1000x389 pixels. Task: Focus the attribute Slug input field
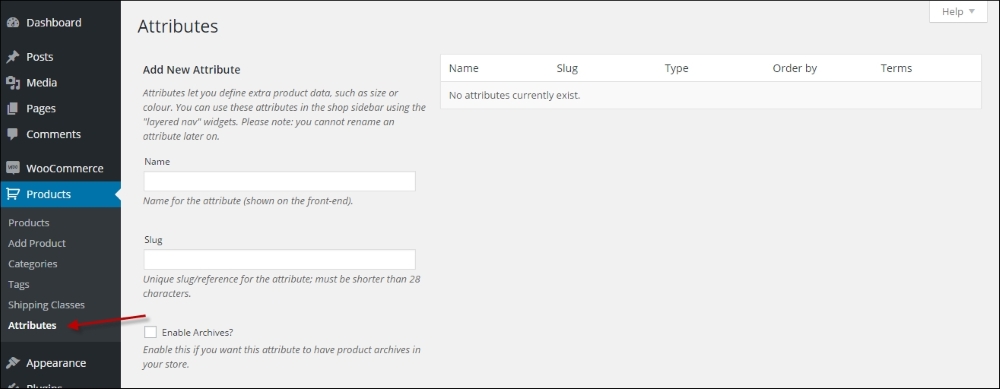279,260
